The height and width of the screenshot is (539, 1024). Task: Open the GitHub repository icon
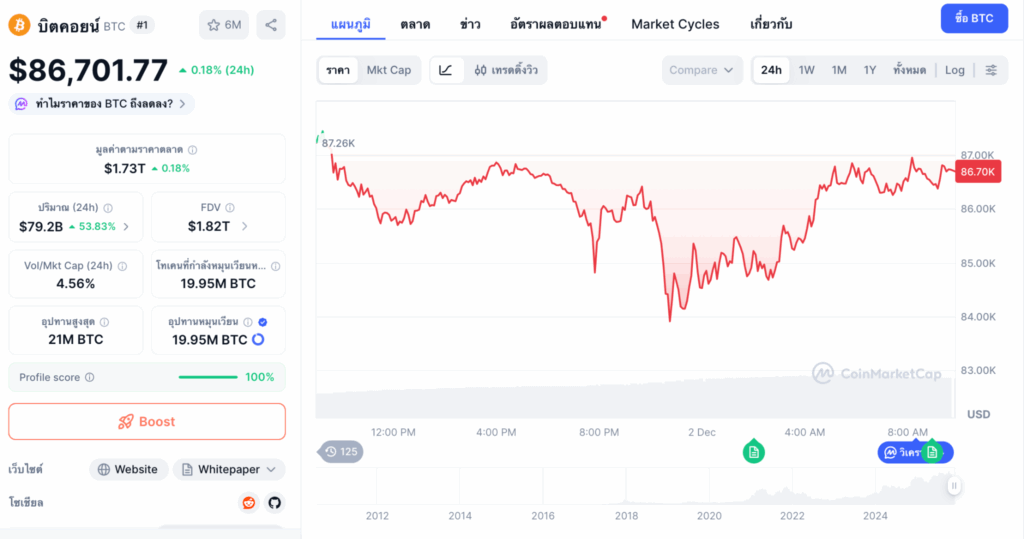click(x=274, y=502)
